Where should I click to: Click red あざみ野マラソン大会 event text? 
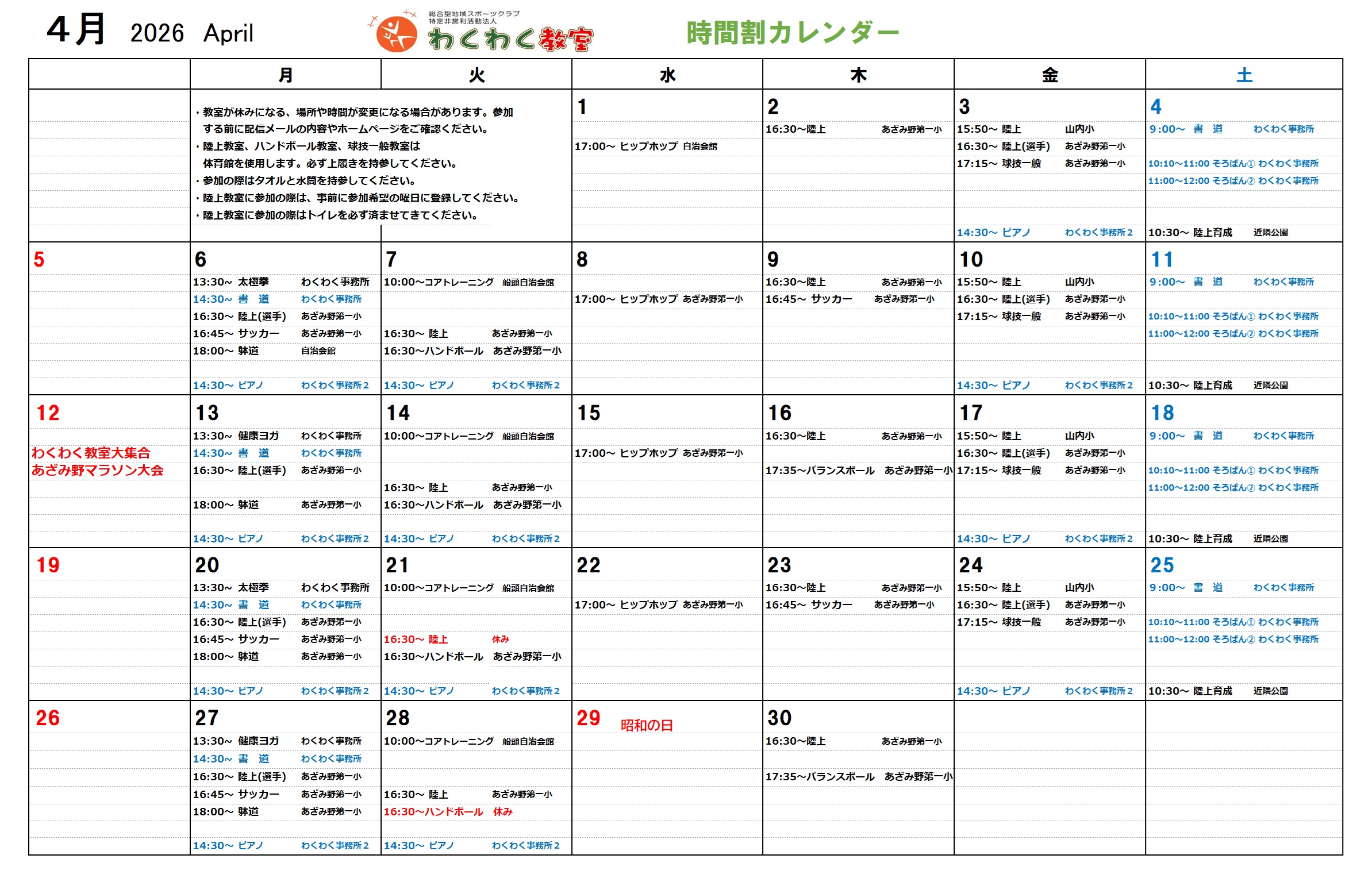tap(98, 470)
